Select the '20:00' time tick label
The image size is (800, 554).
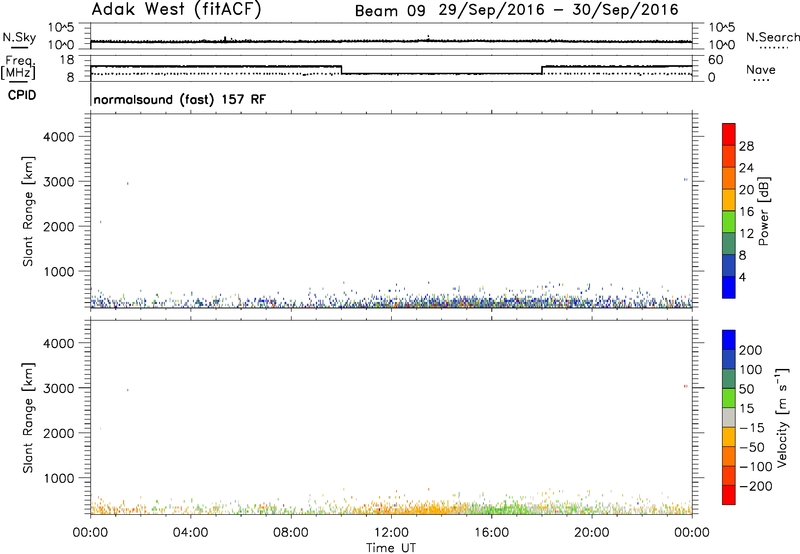point(591,533)
